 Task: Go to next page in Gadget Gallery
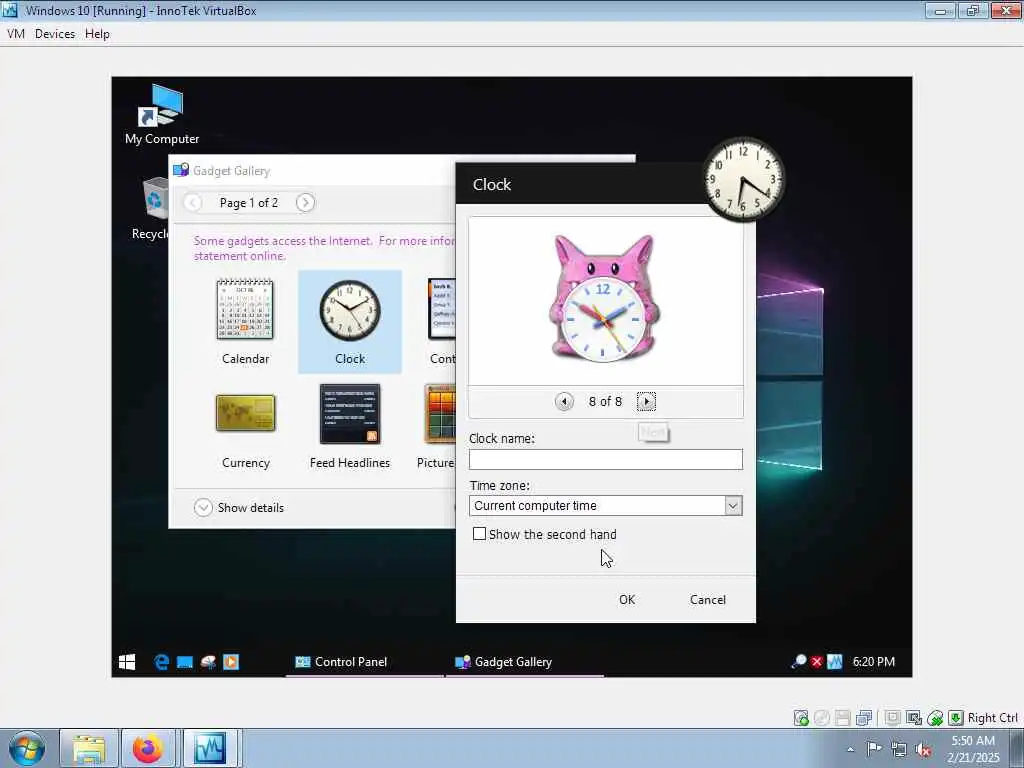pos(305,202)
